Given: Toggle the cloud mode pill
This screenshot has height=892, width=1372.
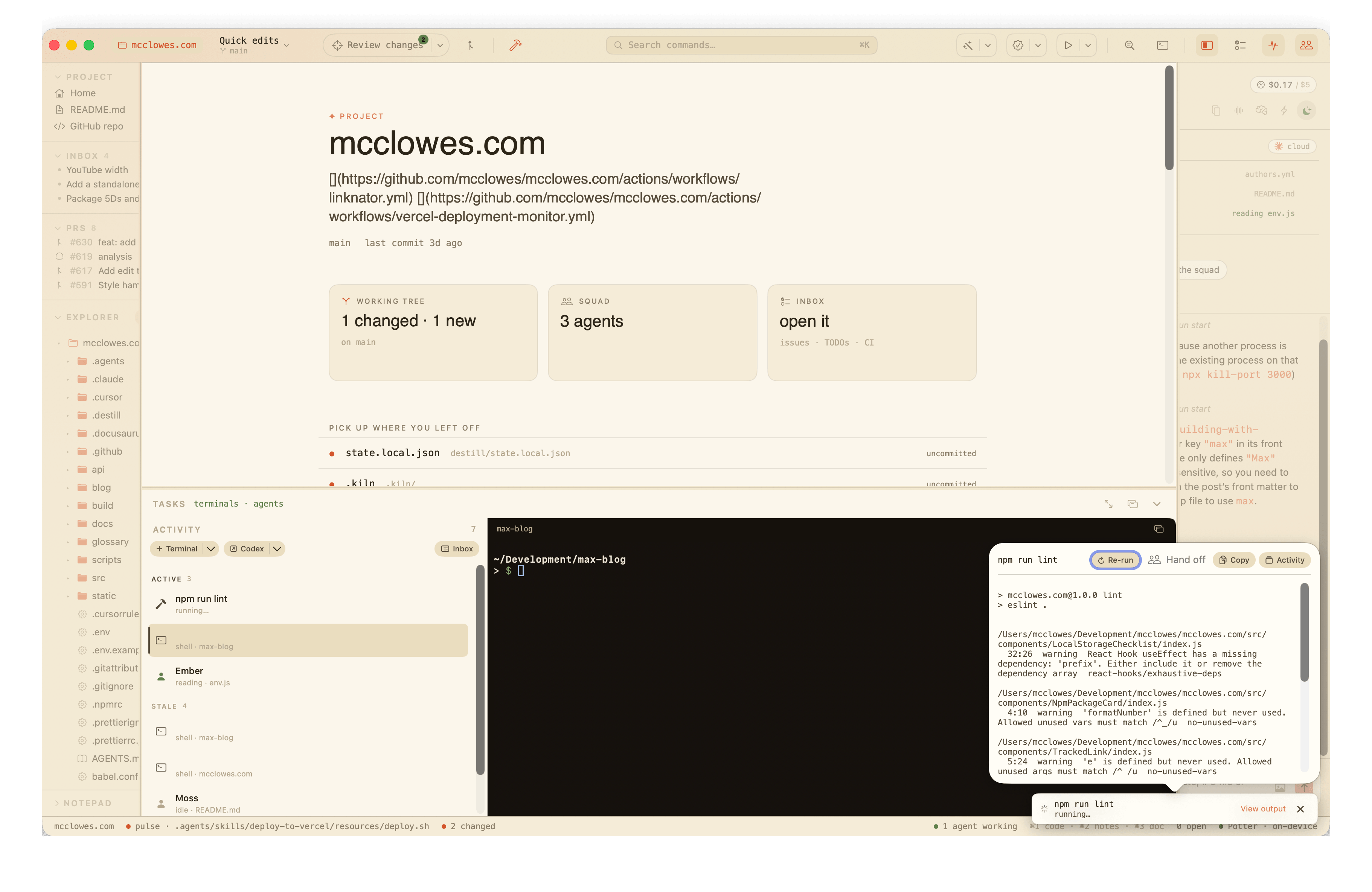Looking at the screenshot, I should click(x=1292, y=146).
